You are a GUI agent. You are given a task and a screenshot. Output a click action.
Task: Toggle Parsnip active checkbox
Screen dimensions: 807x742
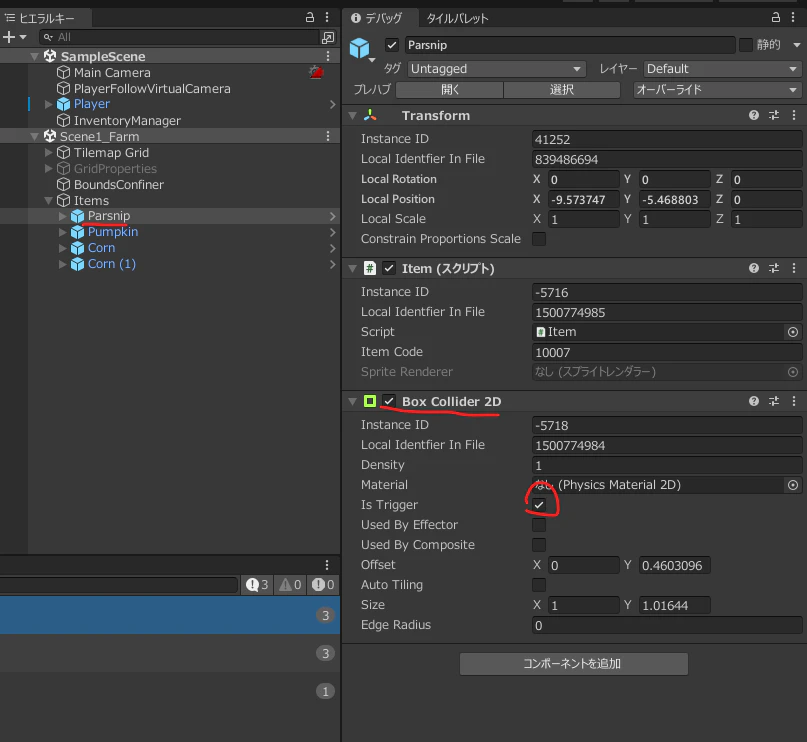click(392, 45)
